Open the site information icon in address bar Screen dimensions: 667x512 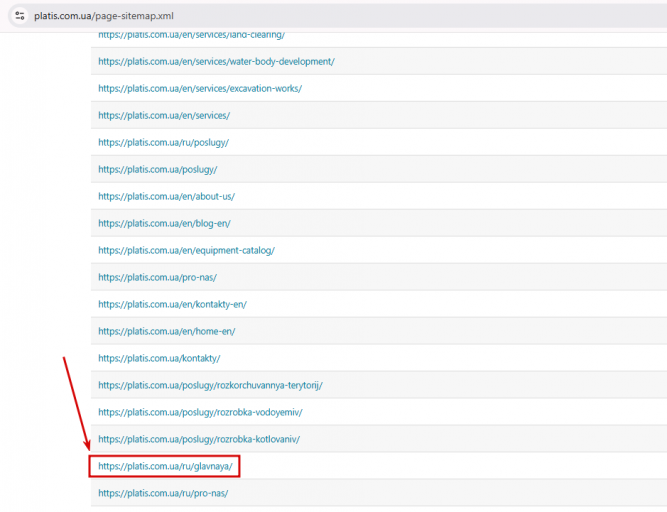tap(20, 16)
